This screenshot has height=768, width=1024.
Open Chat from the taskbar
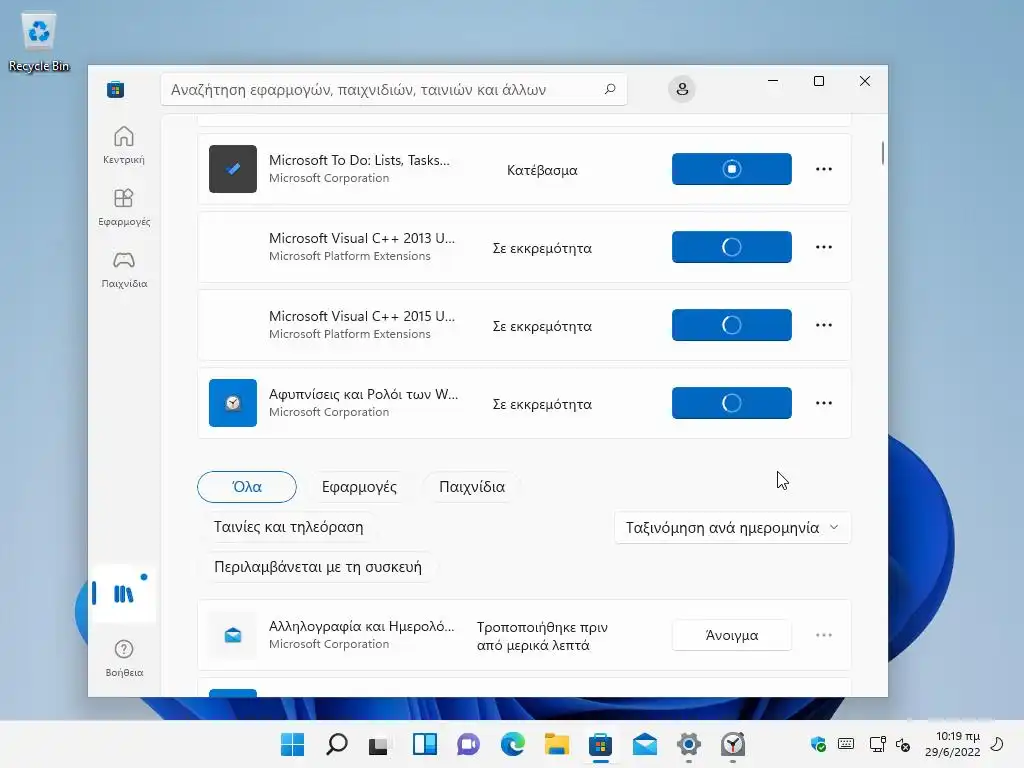468,744
